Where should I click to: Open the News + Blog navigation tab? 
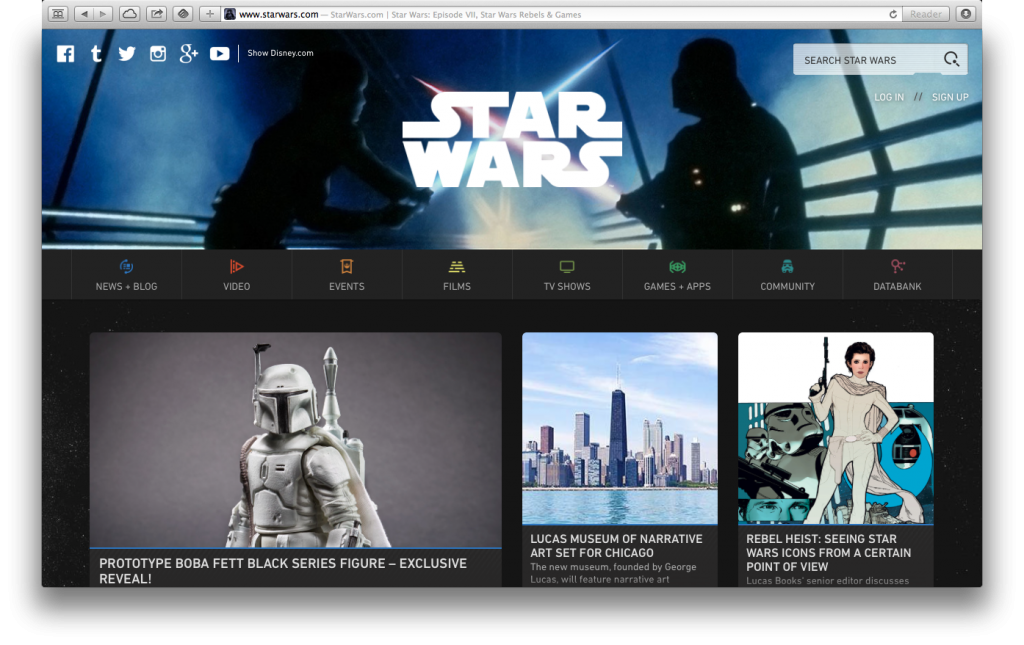(126, 275)
